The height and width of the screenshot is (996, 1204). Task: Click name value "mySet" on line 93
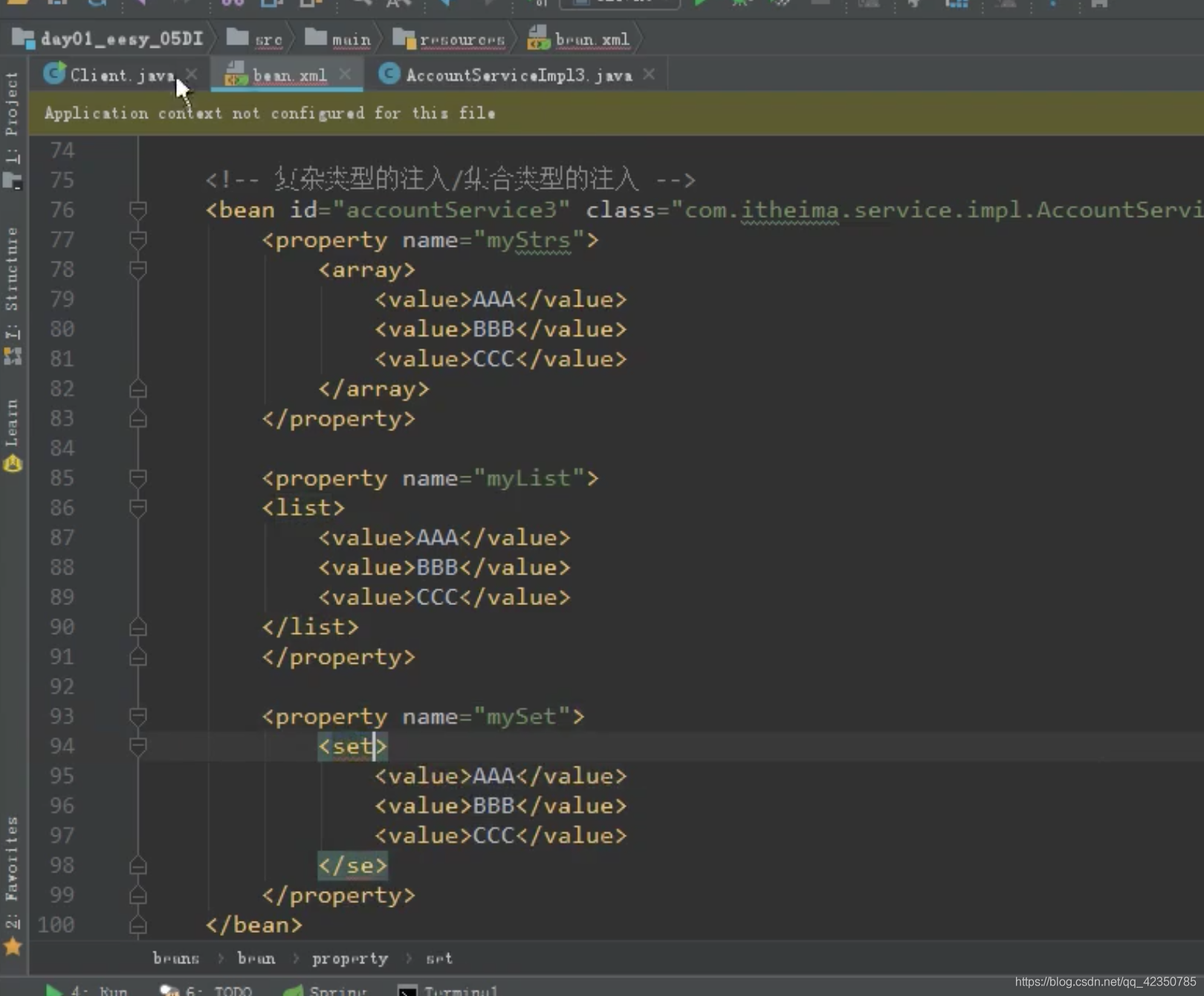coord(522,717)
